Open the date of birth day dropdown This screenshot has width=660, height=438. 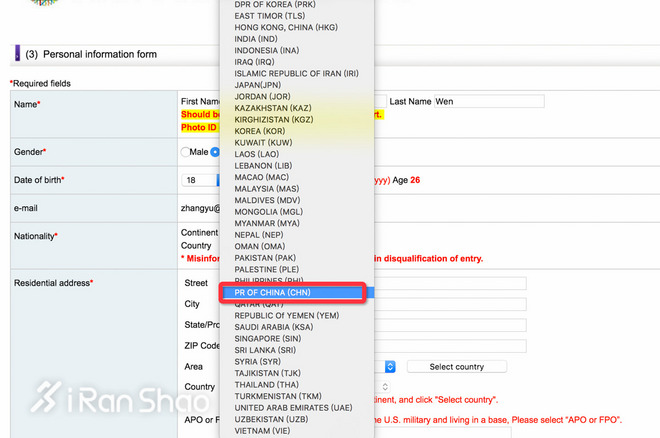coord(200,180)
